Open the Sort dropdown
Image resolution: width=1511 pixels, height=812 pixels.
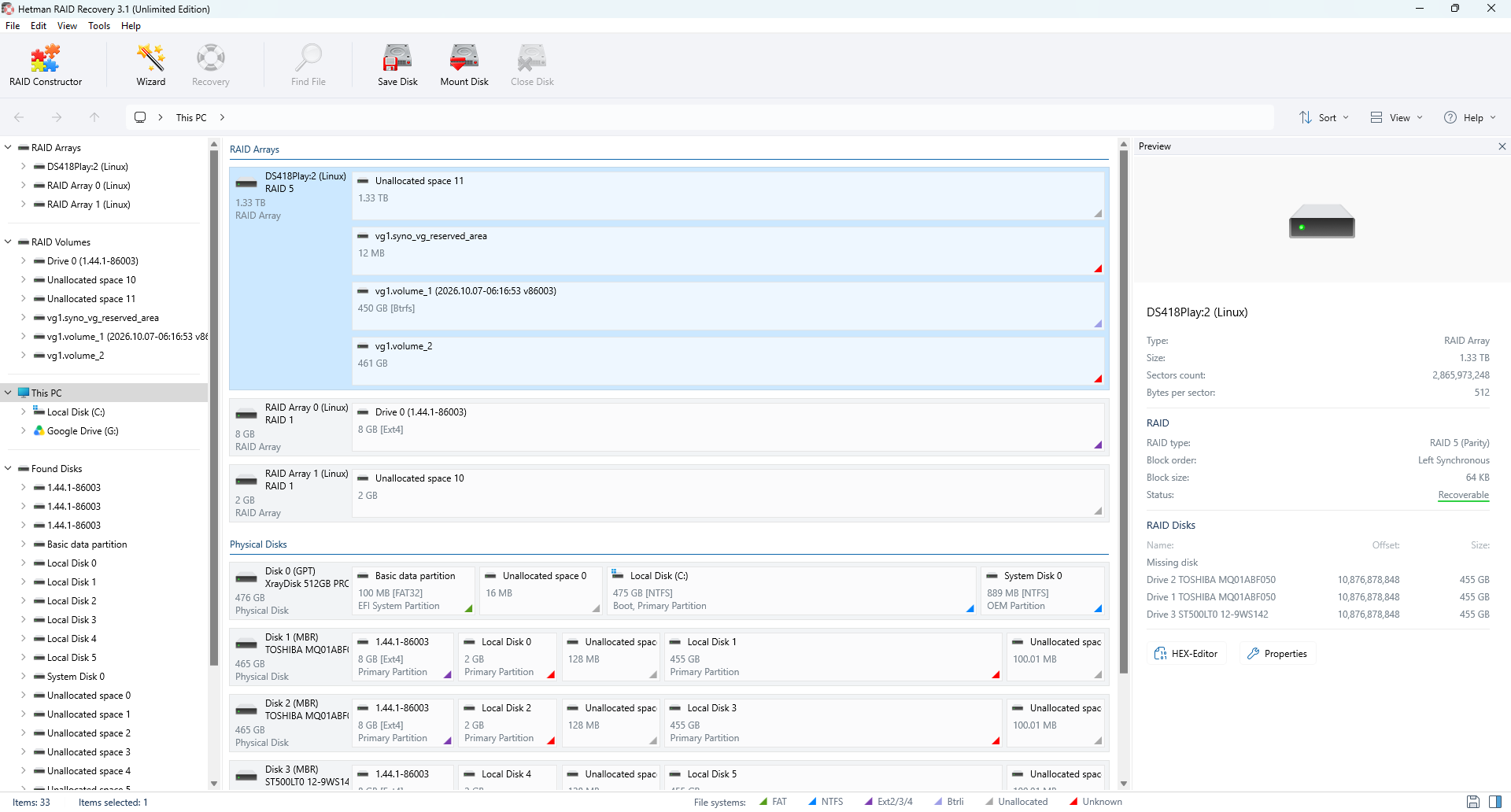point(1324,117)
